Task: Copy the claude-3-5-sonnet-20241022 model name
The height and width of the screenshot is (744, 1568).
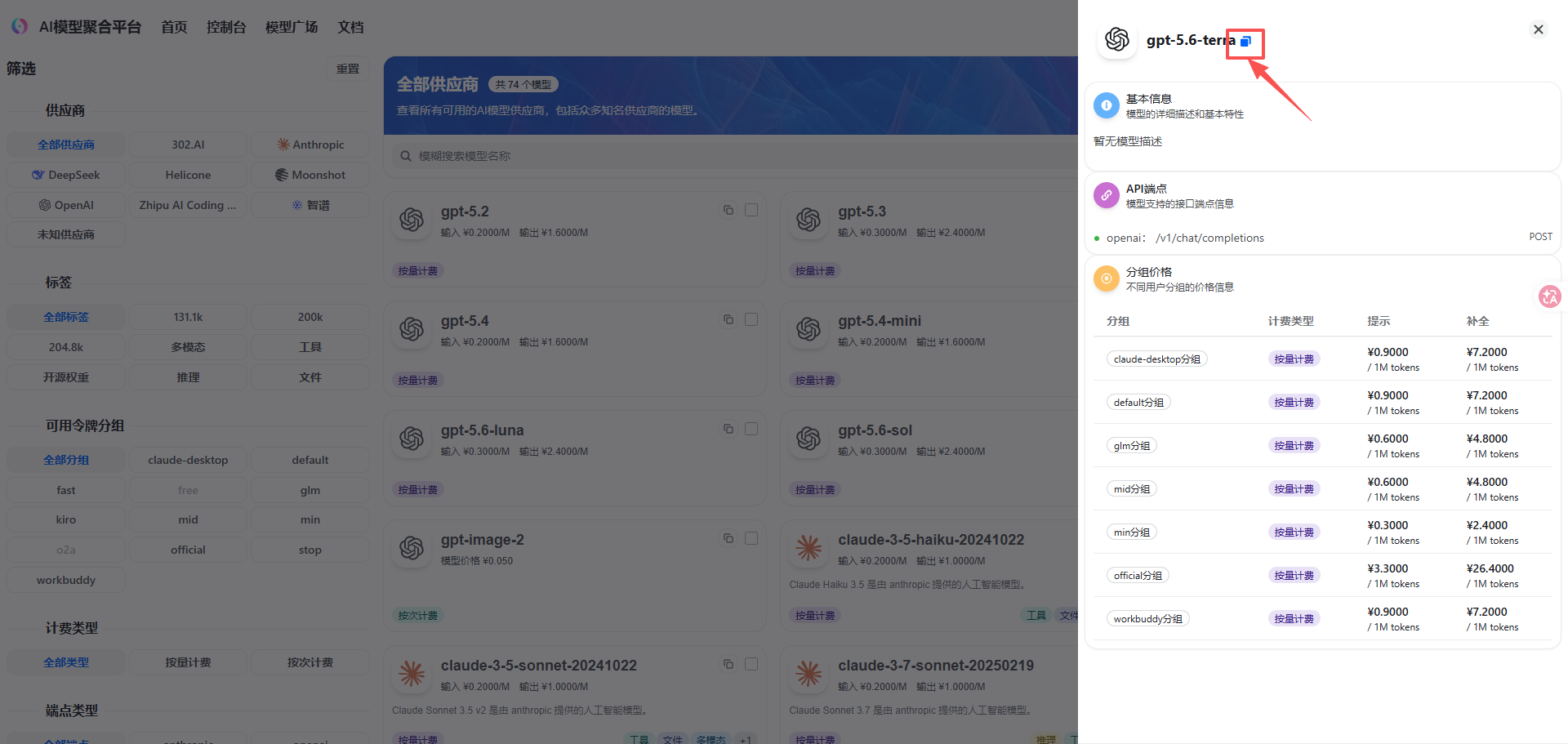Action: point(728,664)
